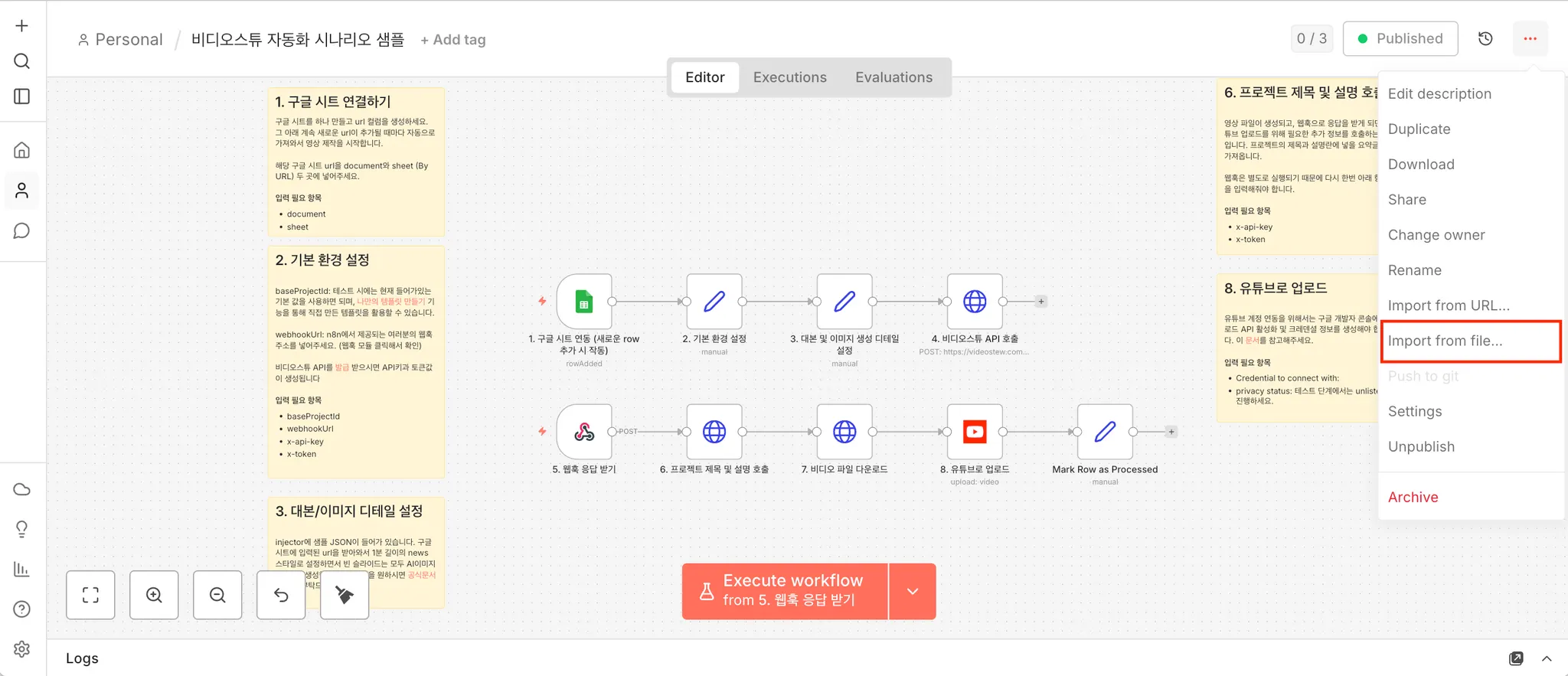Click plus connector after node 4
1568x676 pixels.
[x=1041, y=302]
